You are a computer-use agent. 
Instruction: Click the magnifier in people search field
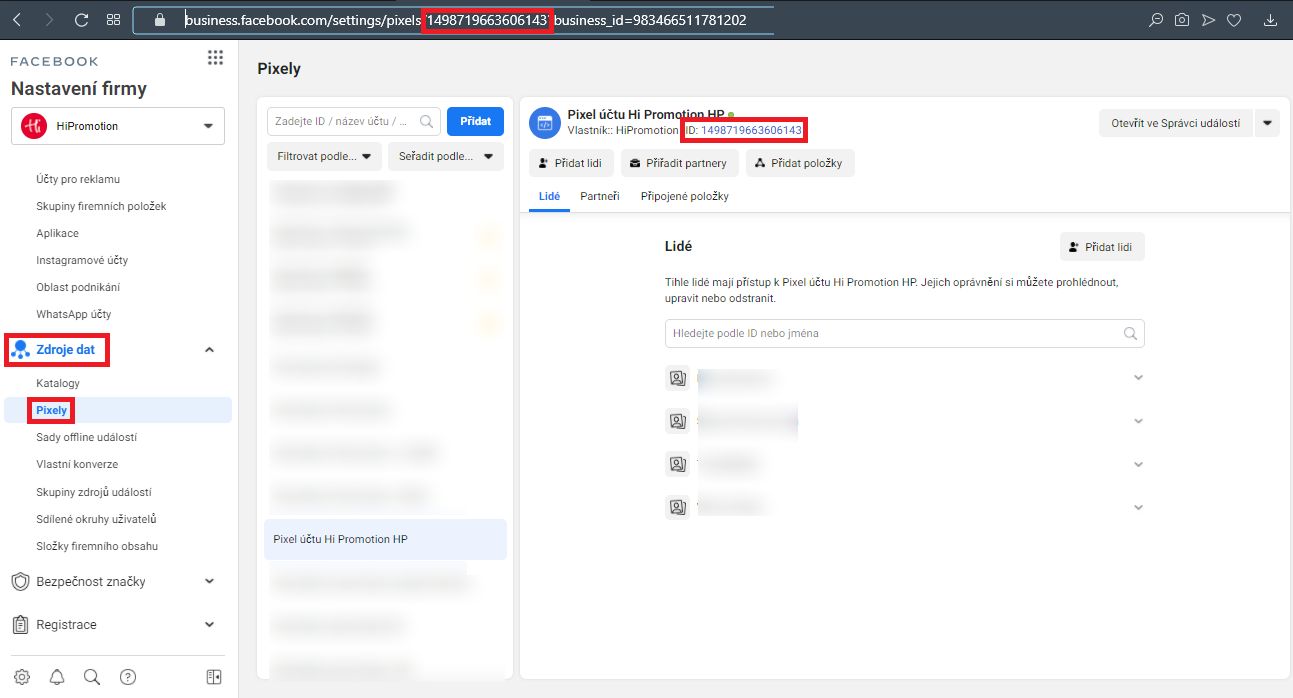coord(1131,333)
